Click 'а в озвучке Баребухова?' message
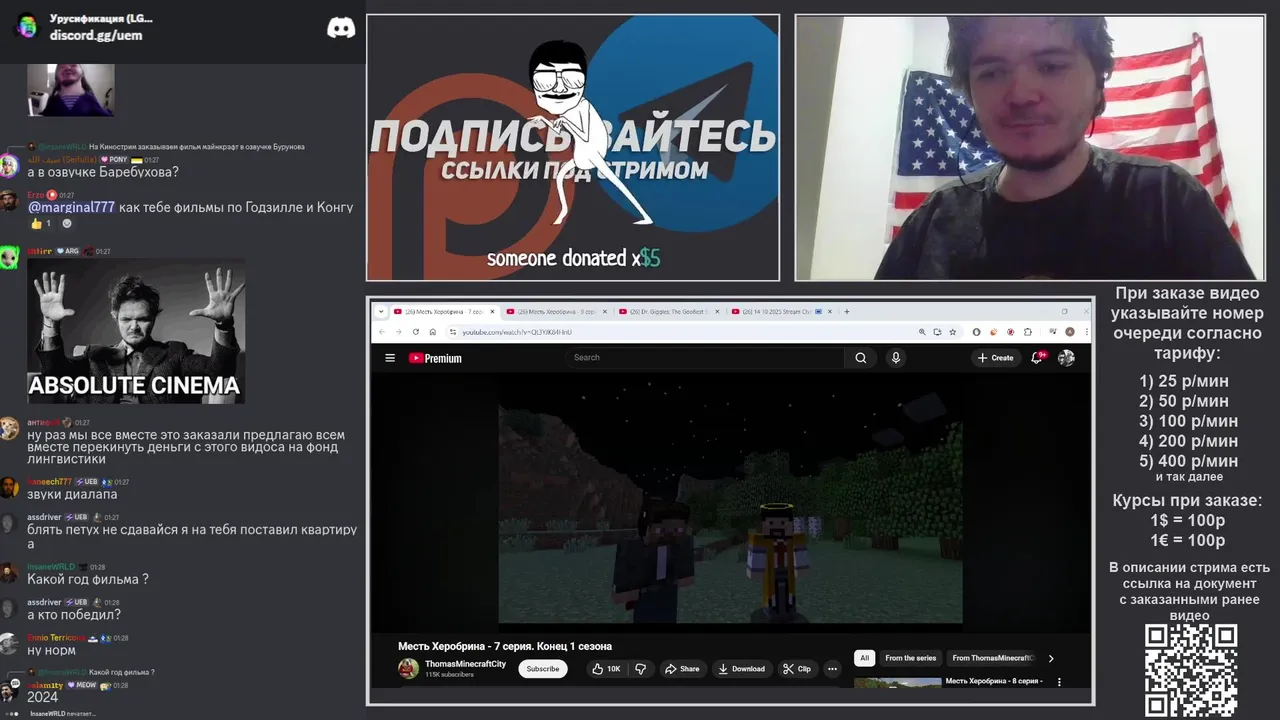The width and height of the screenshot is (1280, 720). coord(103,172)
